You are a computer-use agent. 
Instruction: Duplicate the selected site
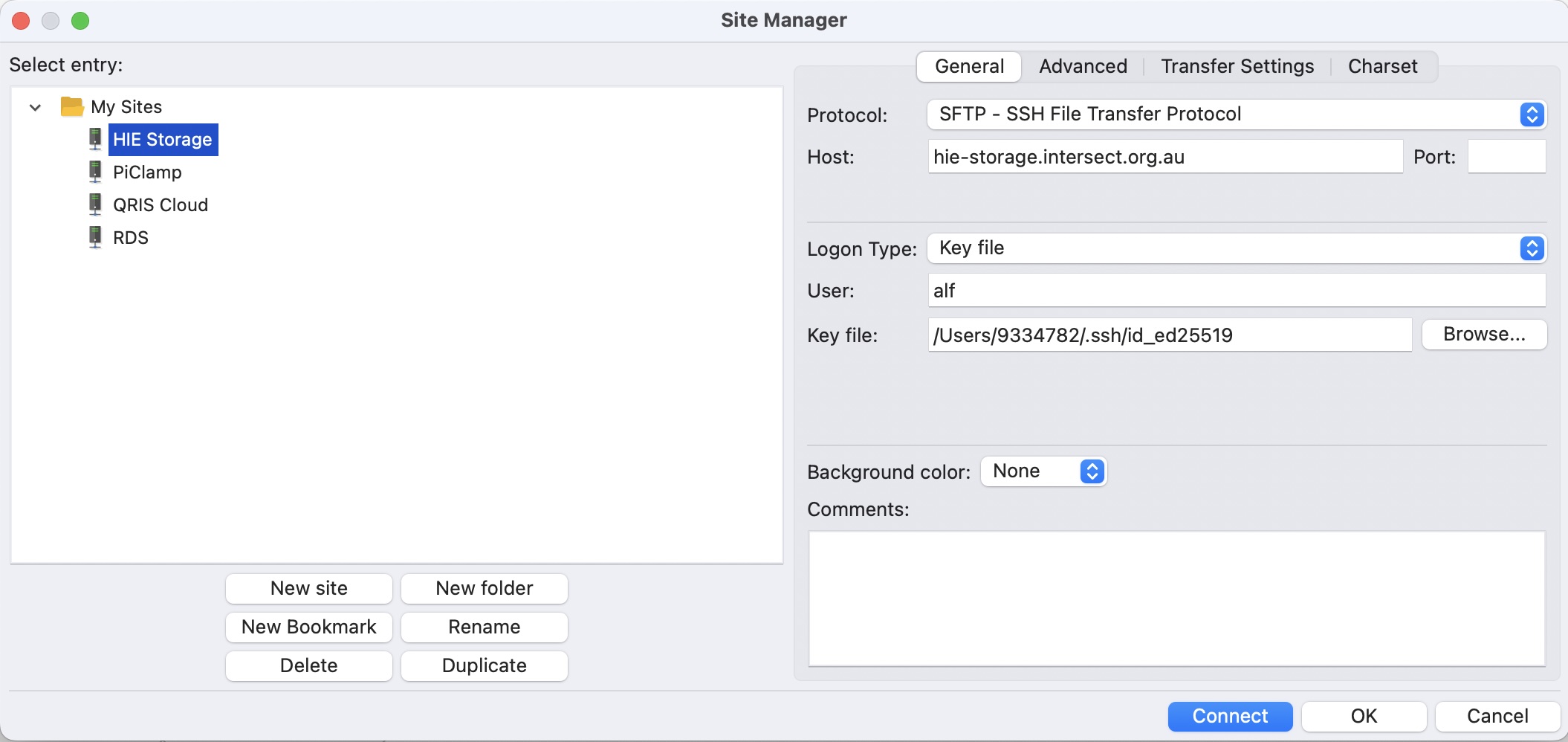(485, 665)
